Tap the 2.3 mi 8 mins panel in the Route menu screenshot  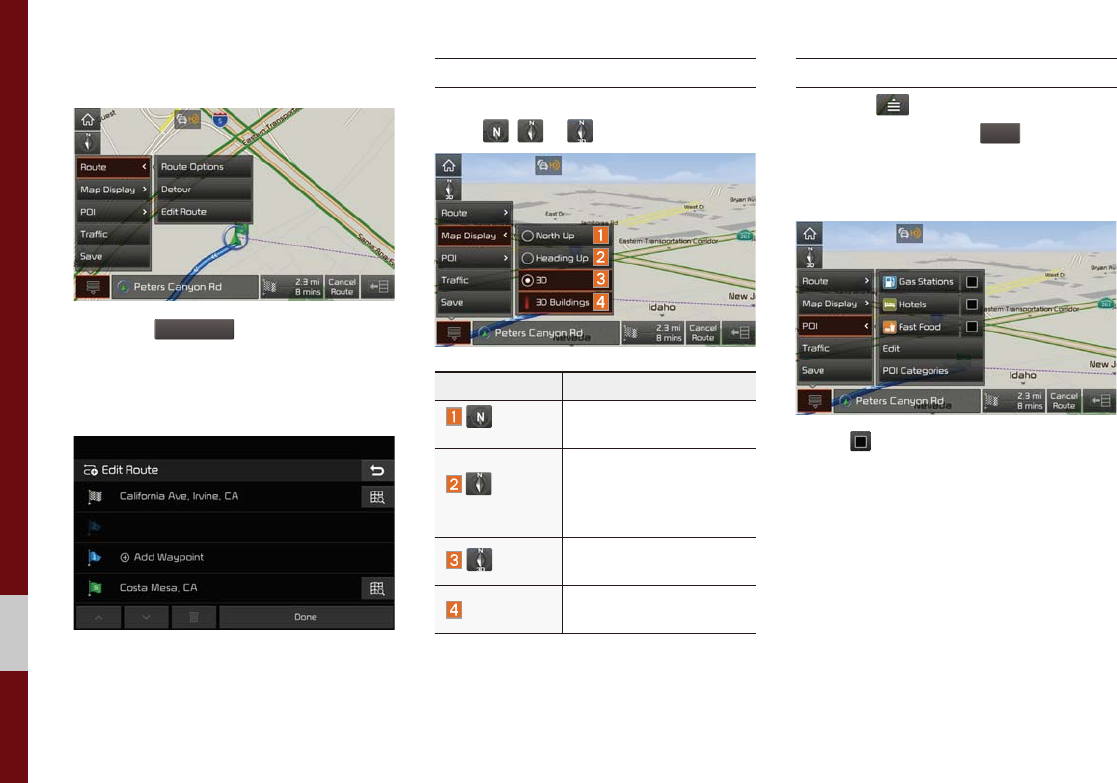click(x=292, y=287)
